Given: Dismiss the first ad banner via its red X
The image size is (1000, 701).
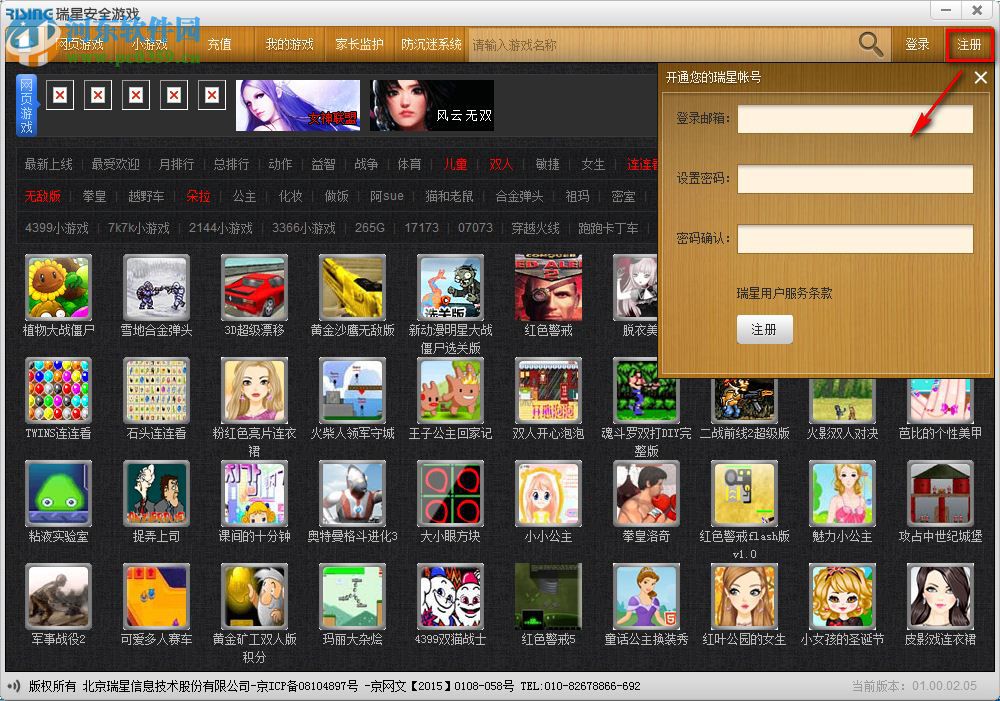Looking at the screenshot, I should click(x=59, y=94).
